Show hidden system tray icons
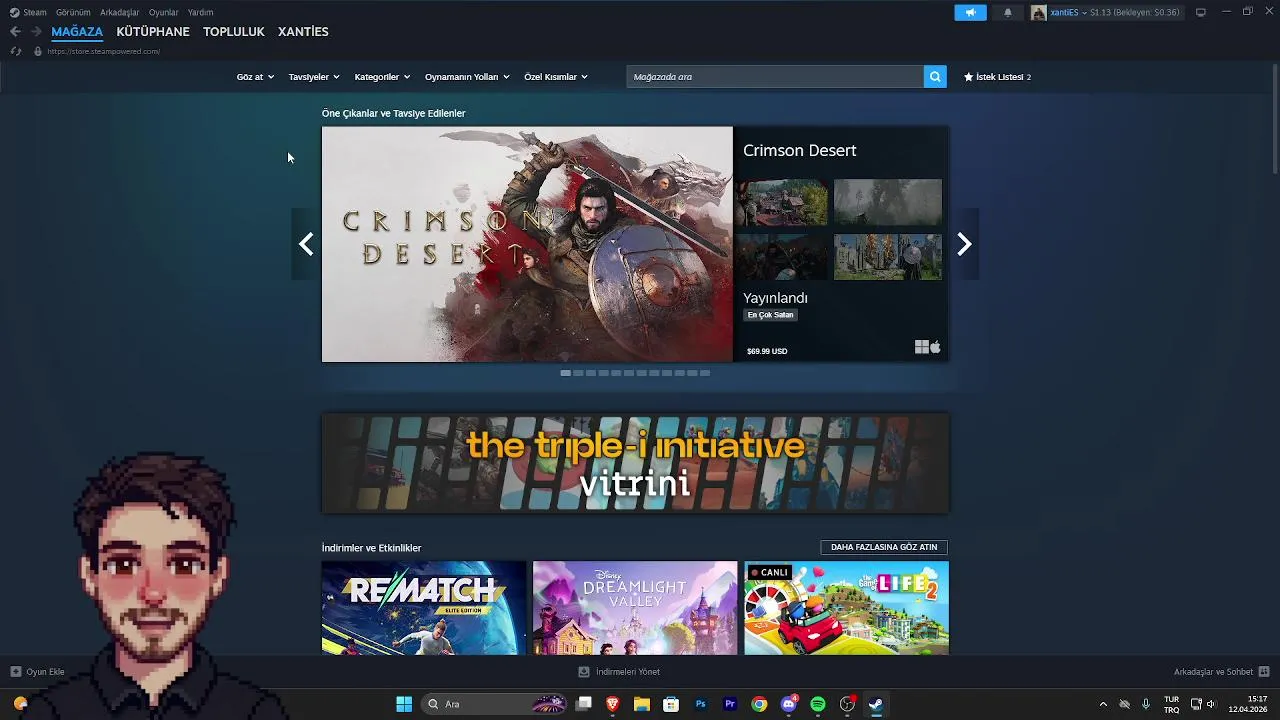This screenshot has width=1280, height=720. pos(1103,704)
